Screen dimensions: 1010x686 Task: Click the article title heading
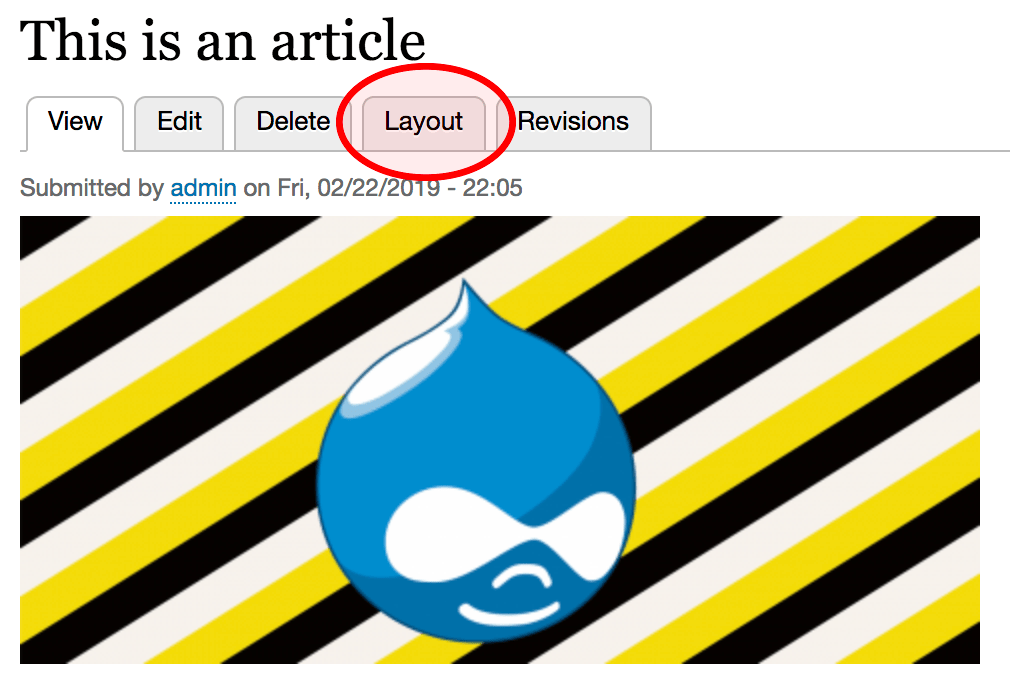(x=222, y=42)
